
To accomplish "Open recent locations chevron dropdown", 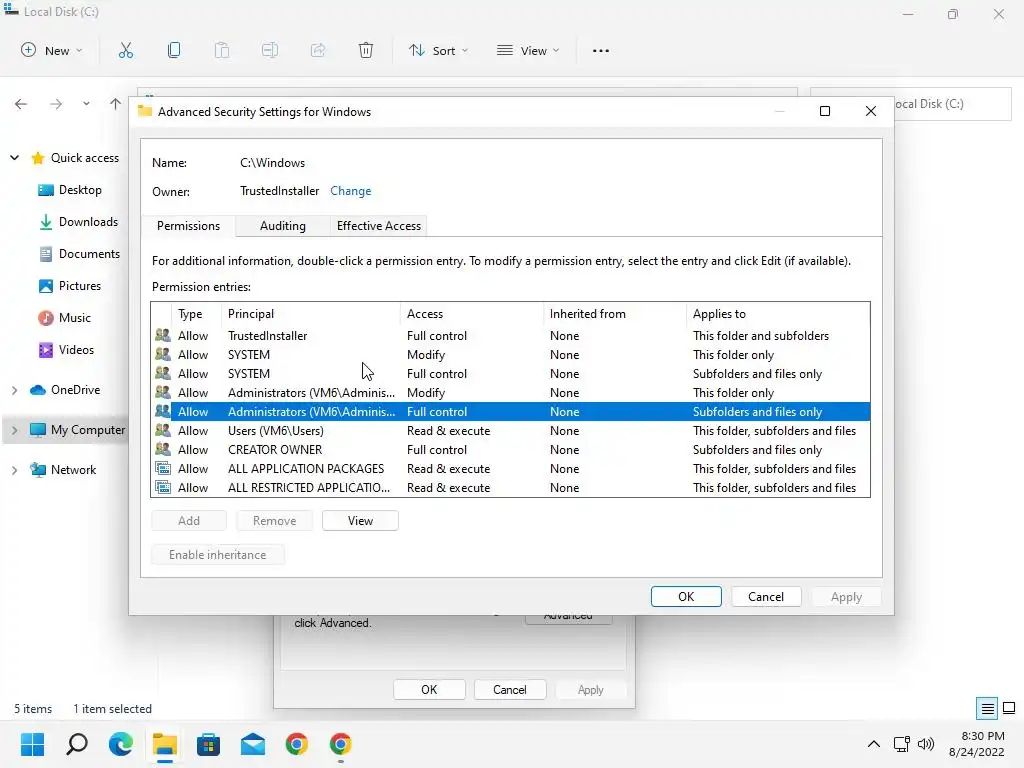I will pos(86,104).
